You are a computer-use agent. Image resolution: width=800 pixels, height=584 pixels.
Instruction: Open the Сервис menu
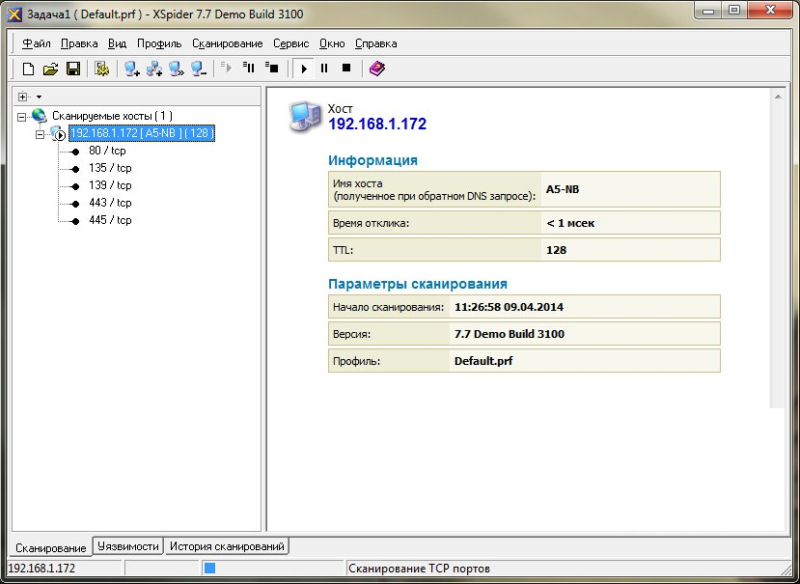tap(291, 44)
